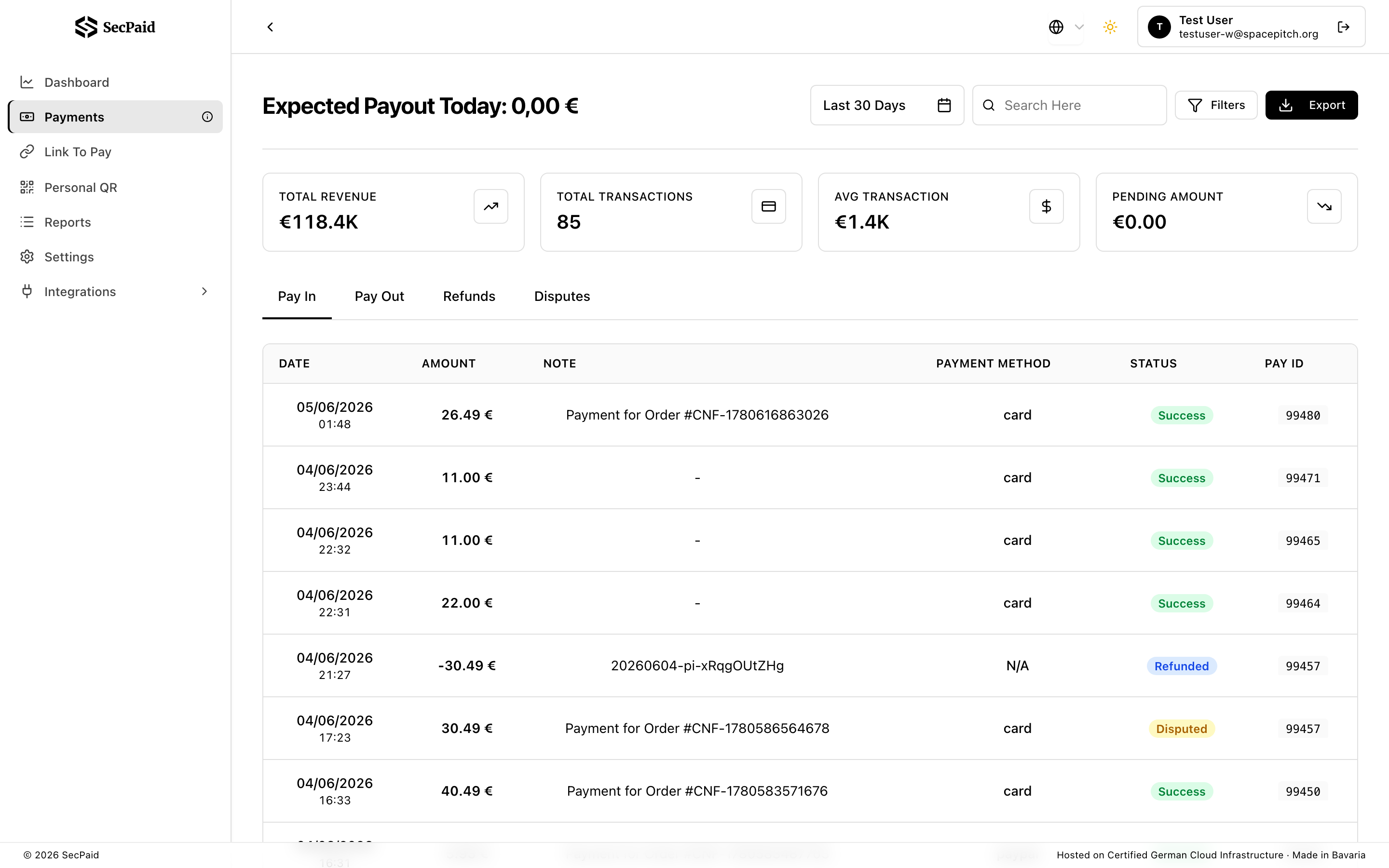Click the Pending Amount trend-down icon
Screen dimensions: 1389x868
[x=1324, y=206]
